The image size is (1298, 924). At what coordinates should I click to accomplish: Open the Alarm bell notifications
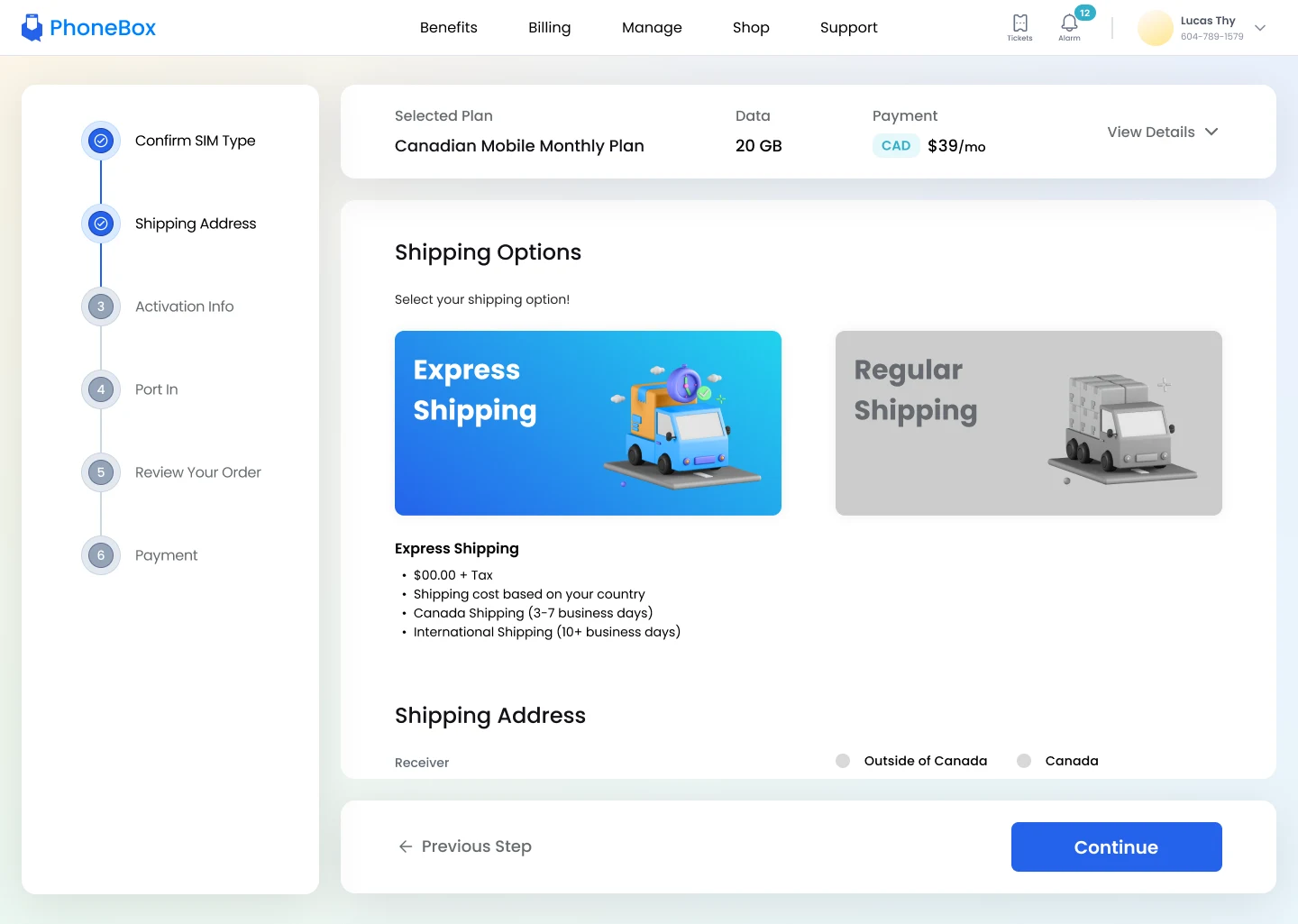[1069, 27]
